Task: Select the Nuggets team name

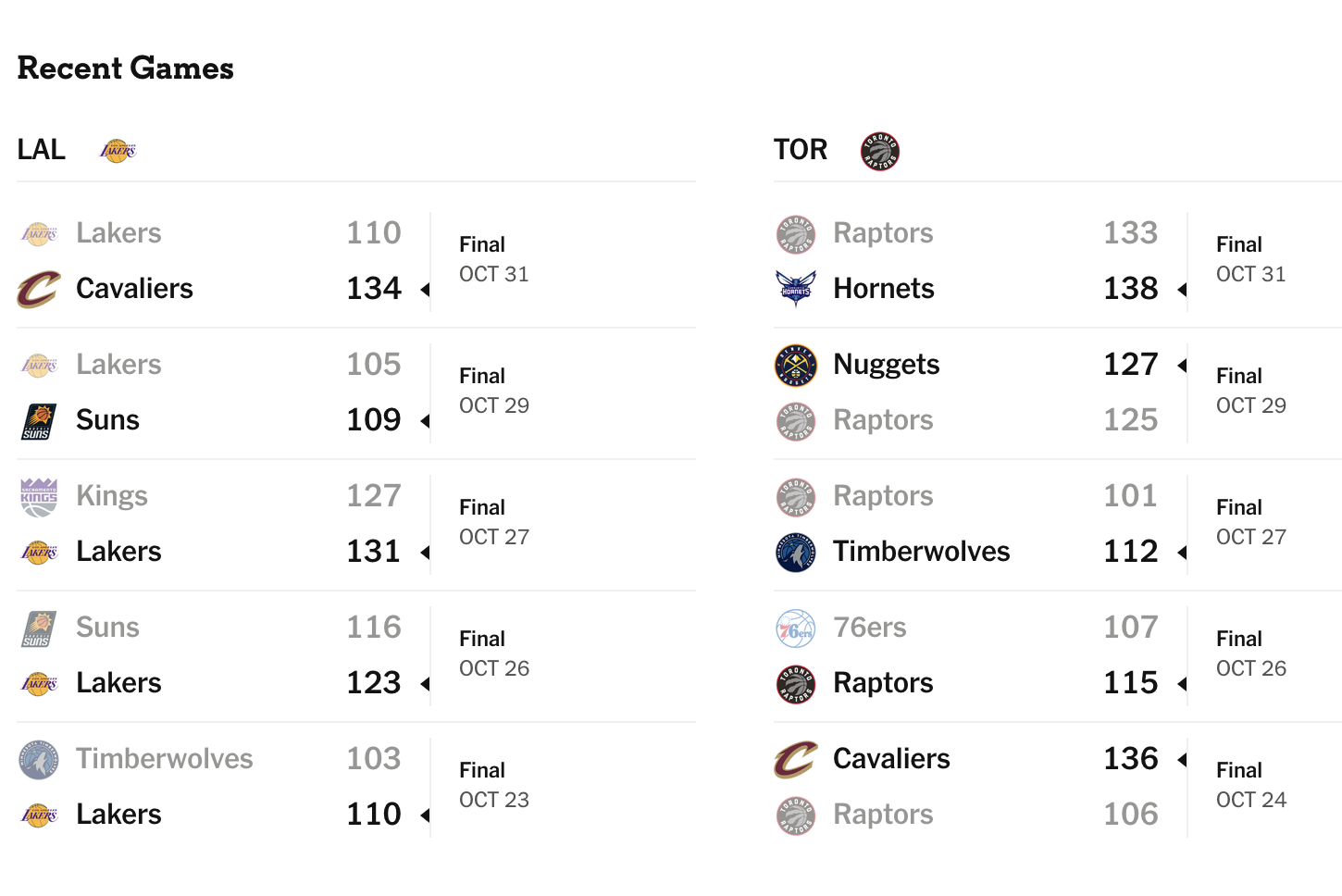Action: pyautogui.click(x=886, y=365)
